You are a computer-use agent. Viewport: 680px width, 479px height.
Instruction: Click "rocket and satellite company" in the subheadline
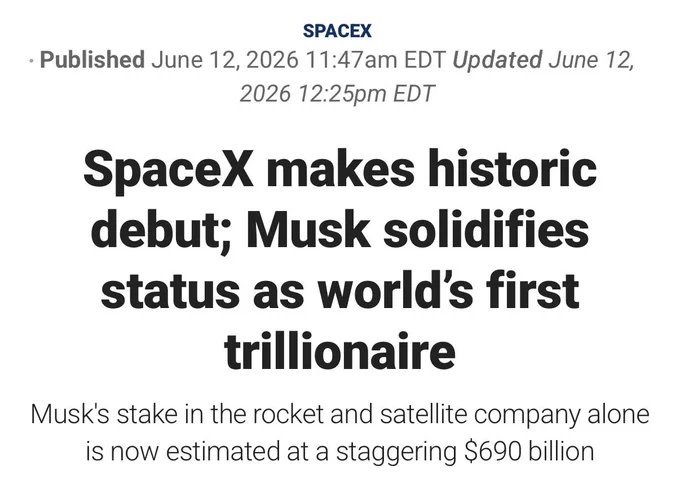coord(415,414)
